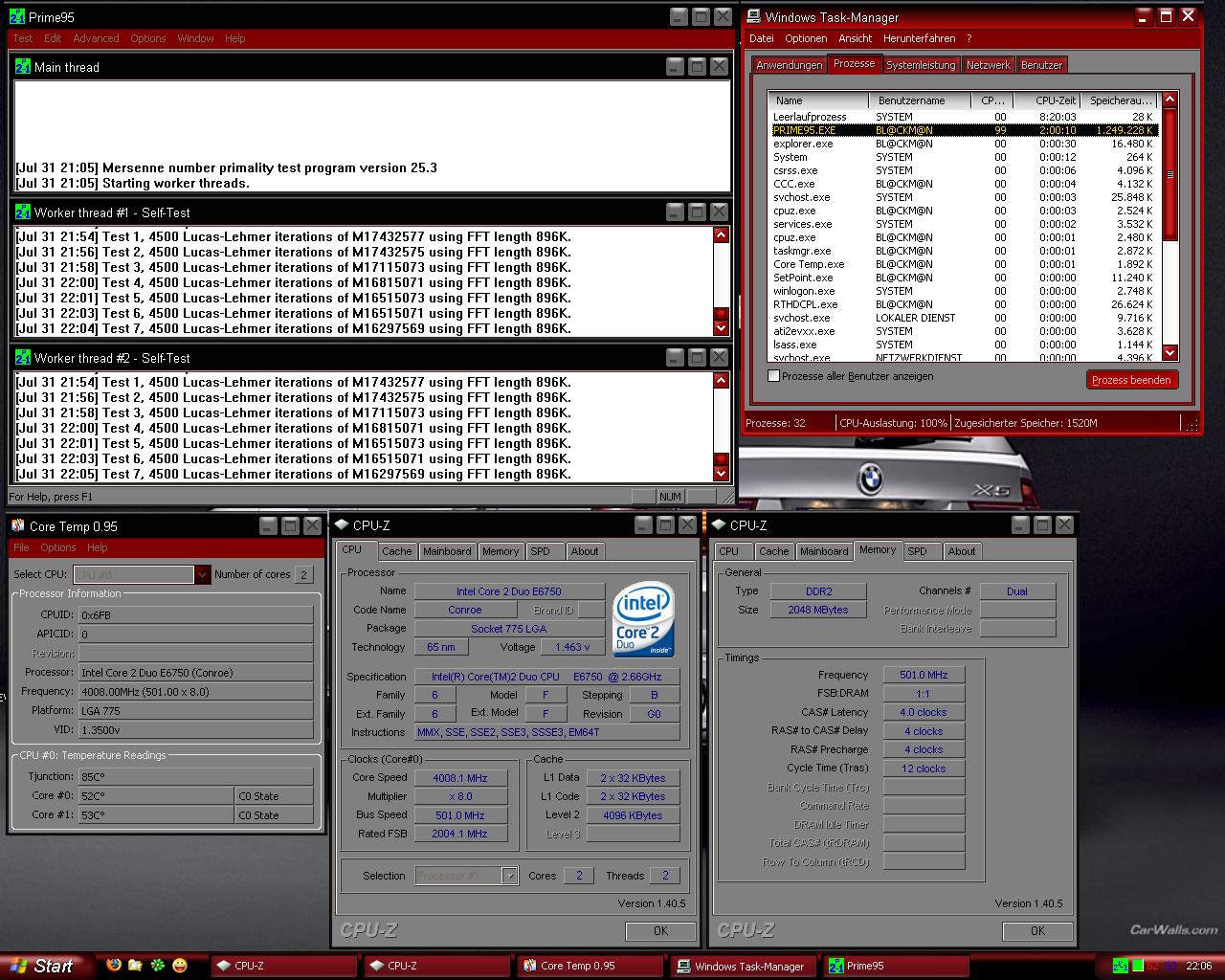
Task: Select the PRIME95.EXE process row
Action: tap(964, 130)
